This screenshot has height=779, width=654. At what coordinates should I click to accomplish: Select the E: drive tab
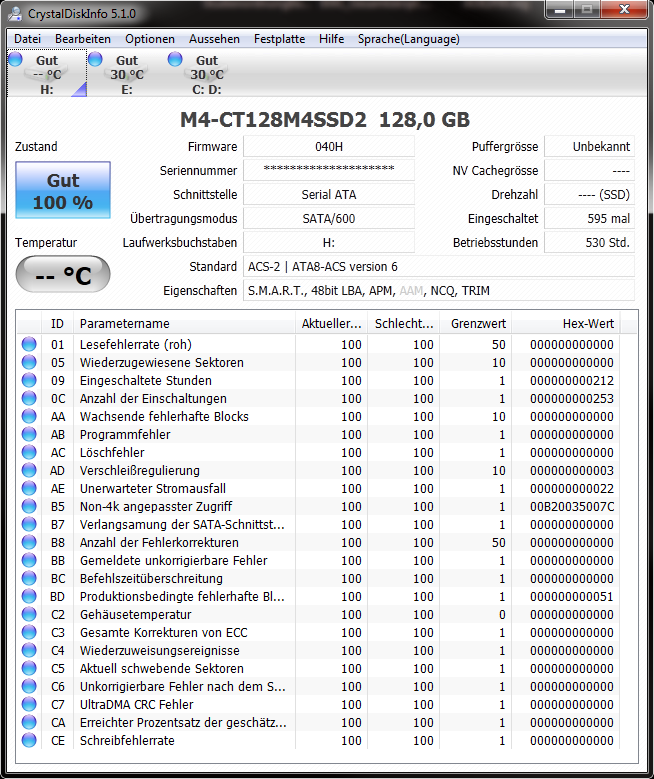coord(127,75)
